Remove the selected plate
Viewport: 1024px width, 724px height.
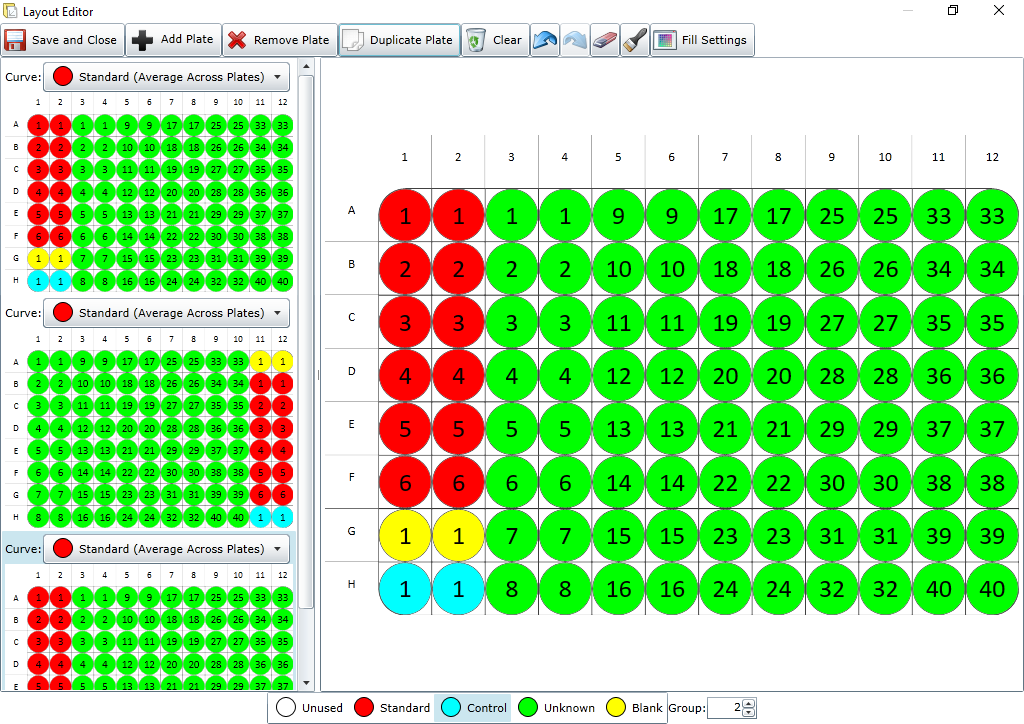click(279, 40)
